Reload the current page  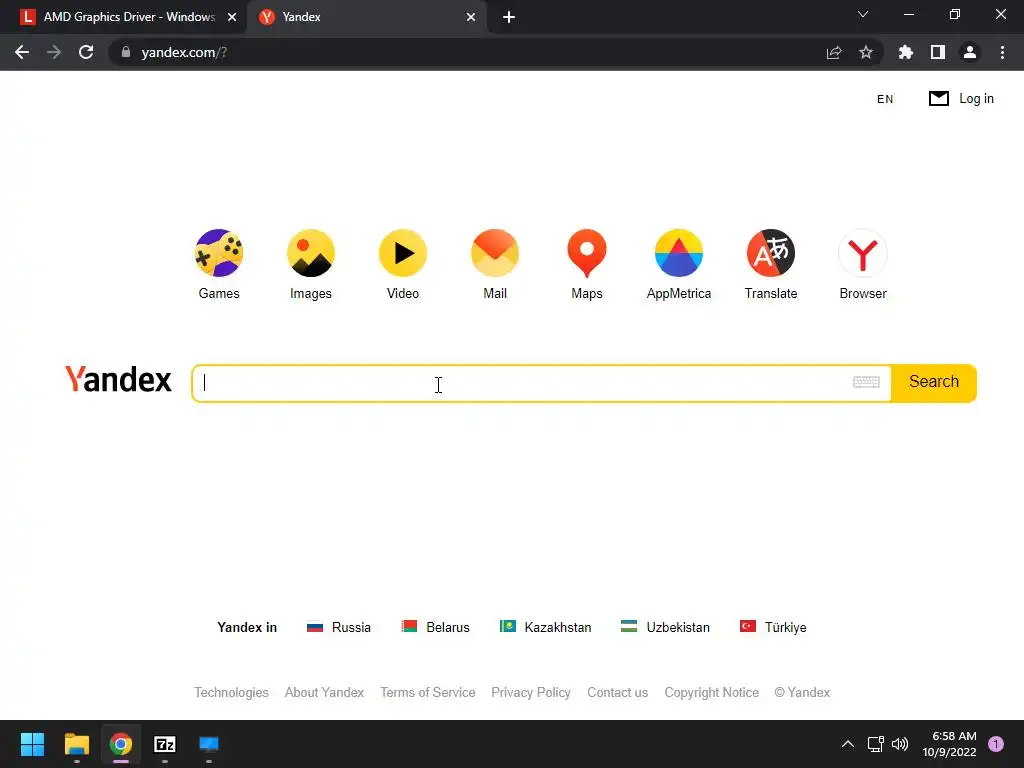click(86, 52)
